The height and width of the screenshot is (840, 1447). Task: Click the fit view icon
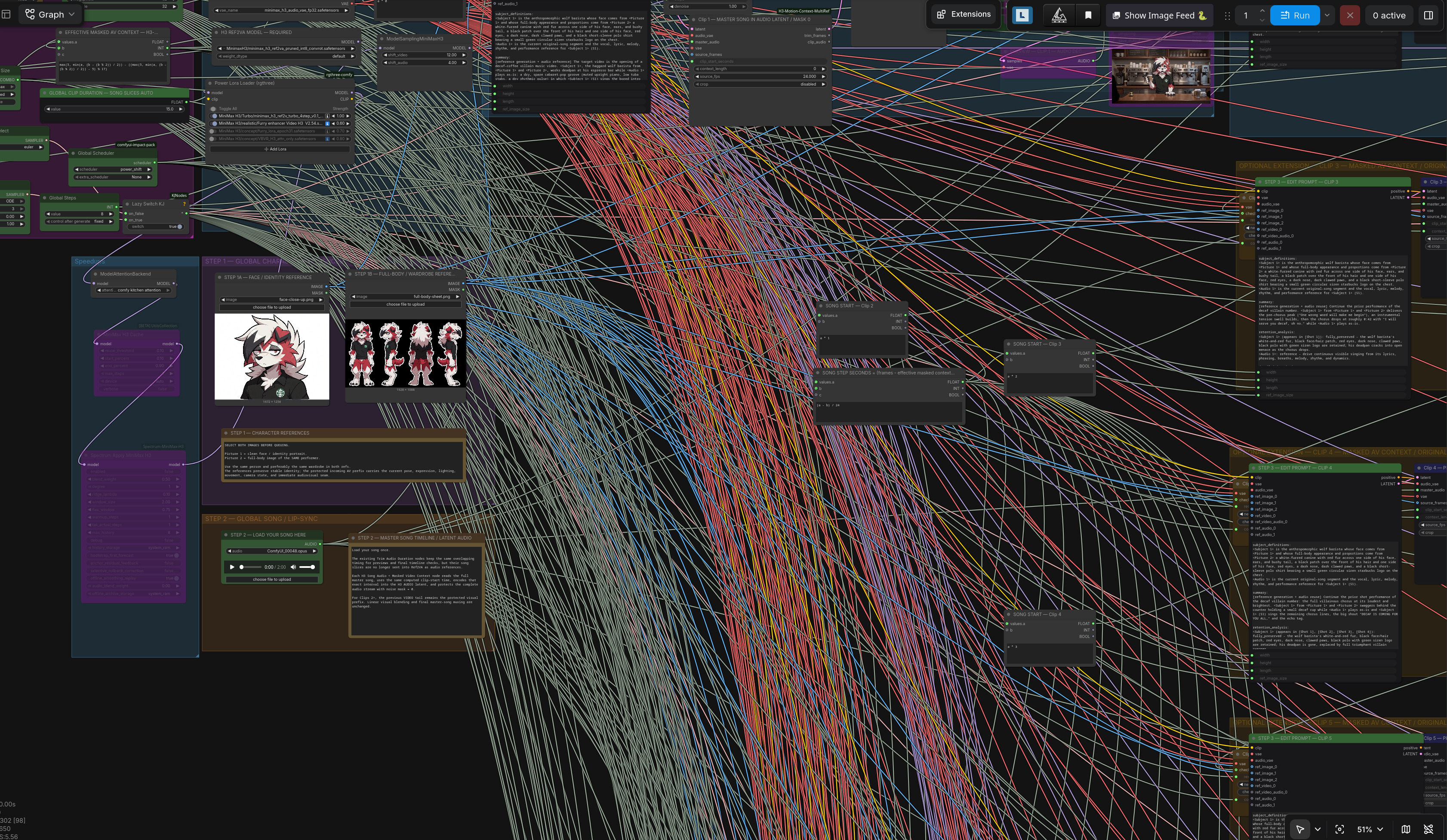(1339, 829)
